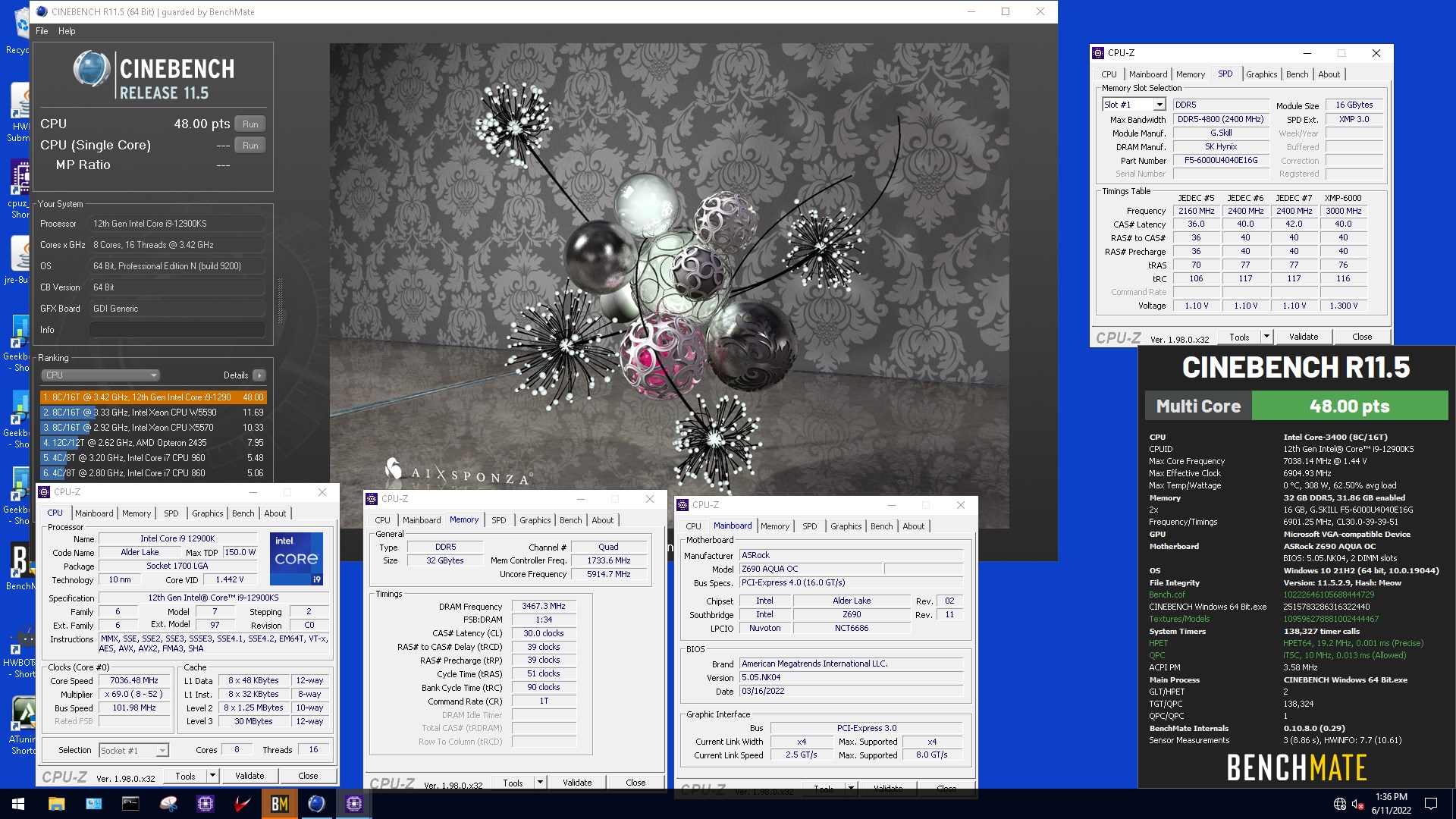This screenshot has width=1456, height=819.
Task: Open the Socket #1 selection dropdown
Action: coord(133,751)
